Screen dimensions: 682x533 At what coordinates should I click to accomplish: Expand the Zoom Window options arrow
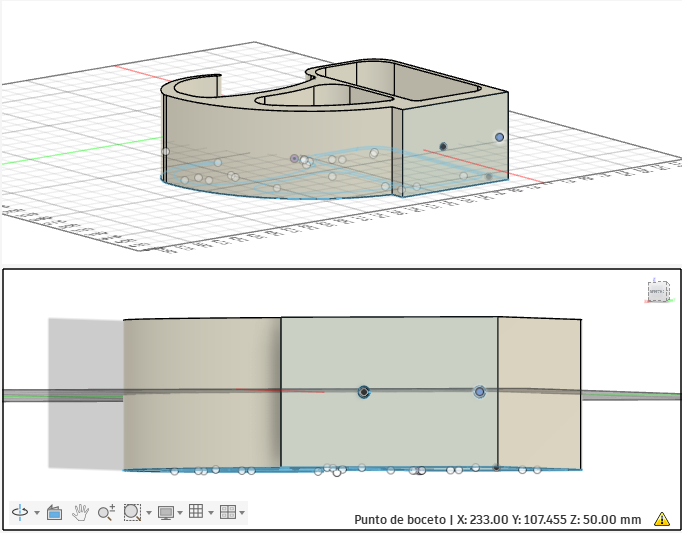149,513
